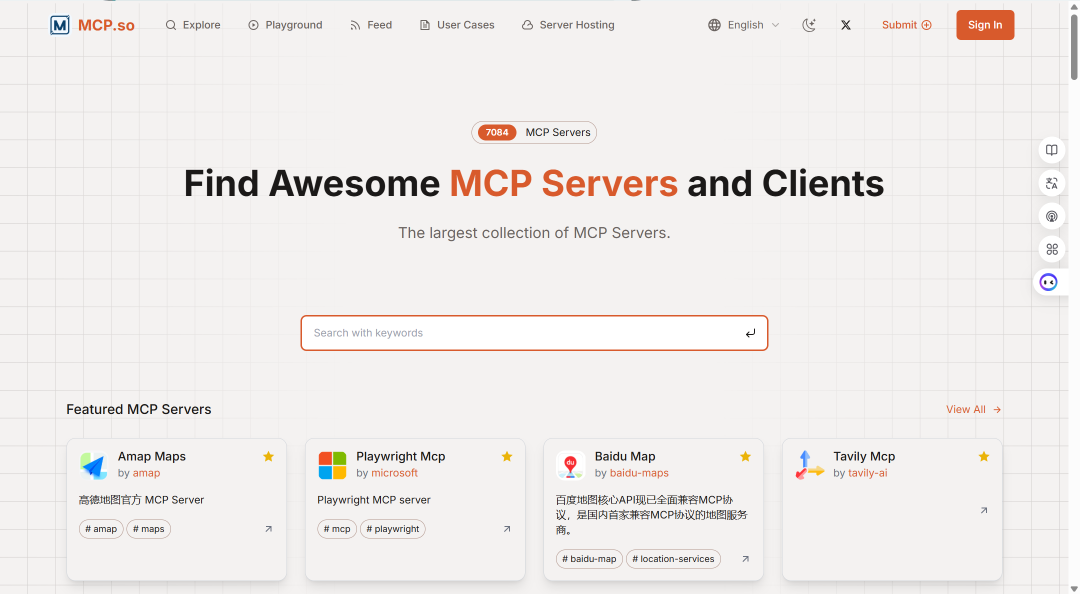The image size is (1080, 594).
Task: Click the tavily-ai author link
Action: (868, 473)
